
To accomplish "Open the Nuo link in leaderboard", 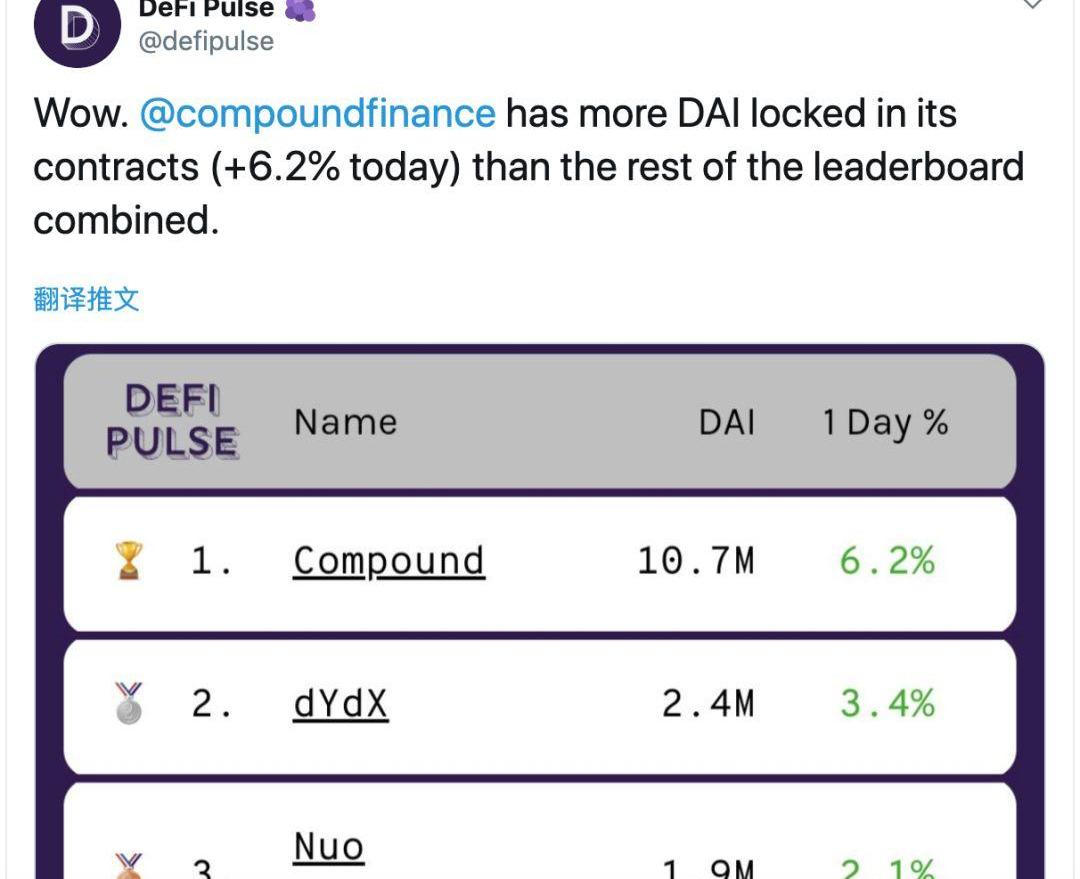I will [328, 848].
